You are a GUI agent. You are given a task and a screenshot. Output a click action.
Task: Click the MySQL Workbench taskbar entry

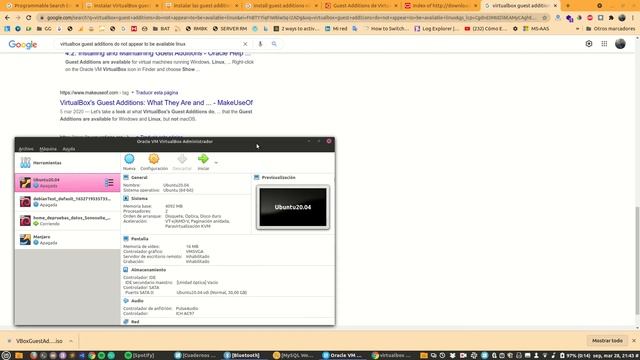pos(293,356)
